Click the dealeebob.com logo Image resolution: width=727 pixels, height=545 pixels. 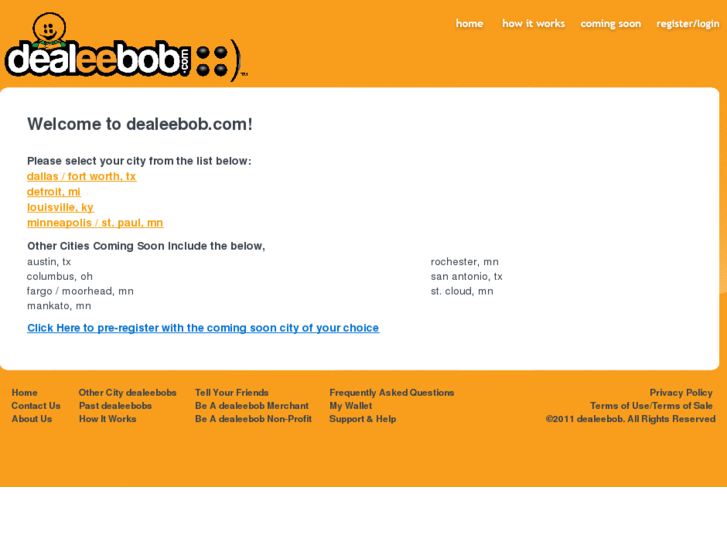pos(126,47)
